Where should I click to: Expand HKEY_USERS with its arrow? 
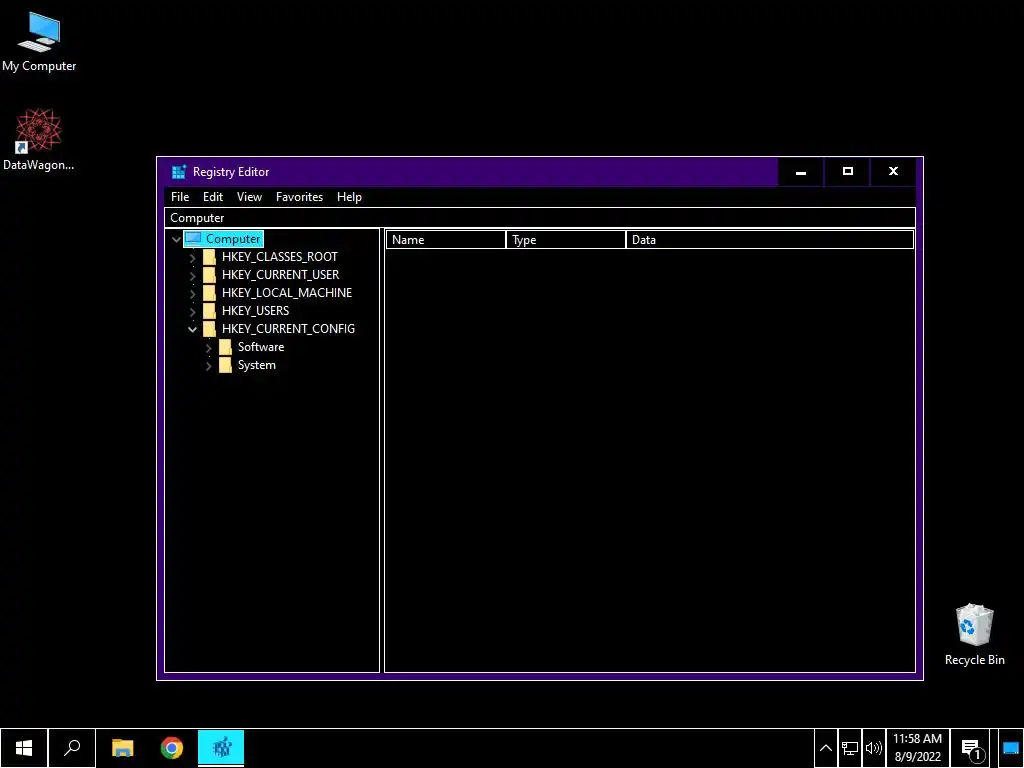tap(193, 312)
